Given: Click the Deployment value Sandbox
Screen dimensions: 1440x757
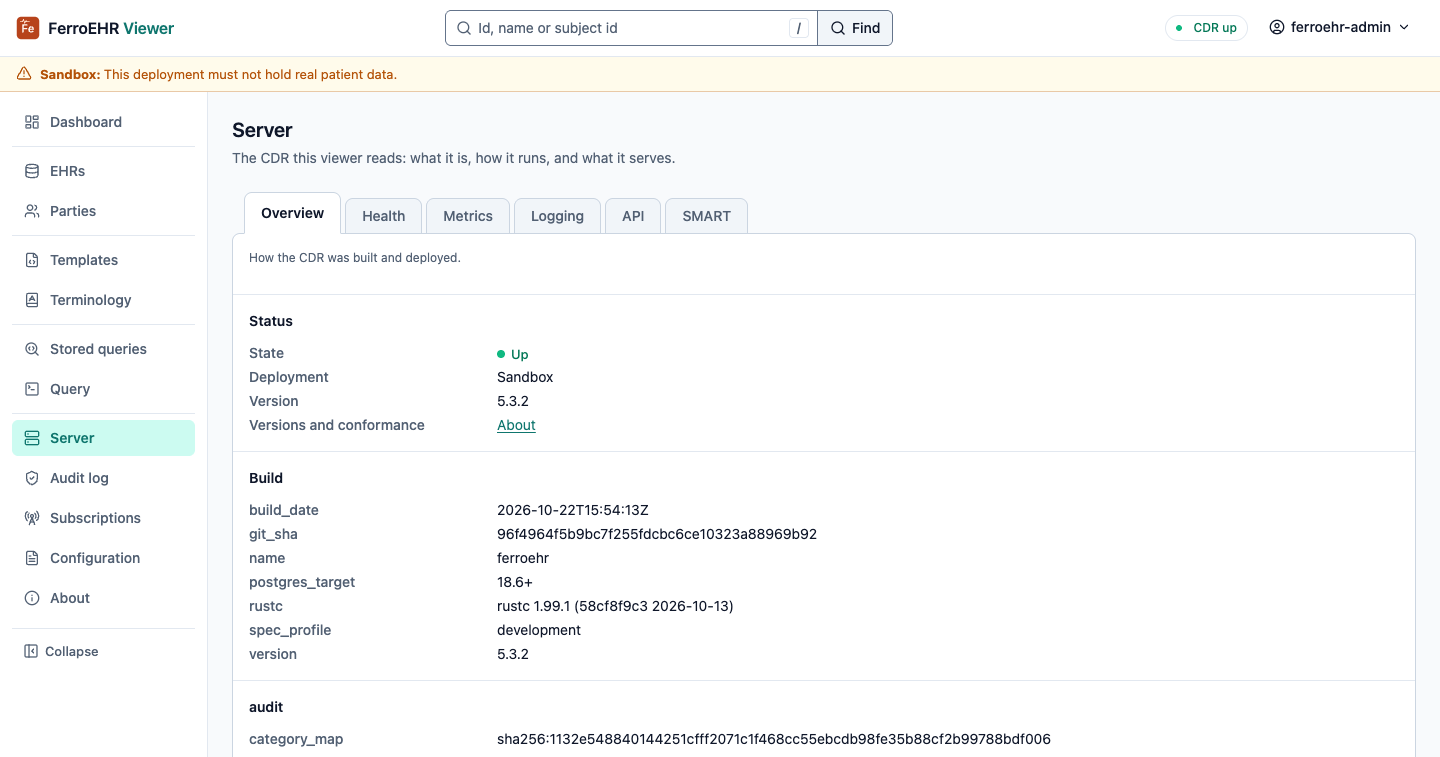Looking at the screenshot, I should [x=525, y=377].
